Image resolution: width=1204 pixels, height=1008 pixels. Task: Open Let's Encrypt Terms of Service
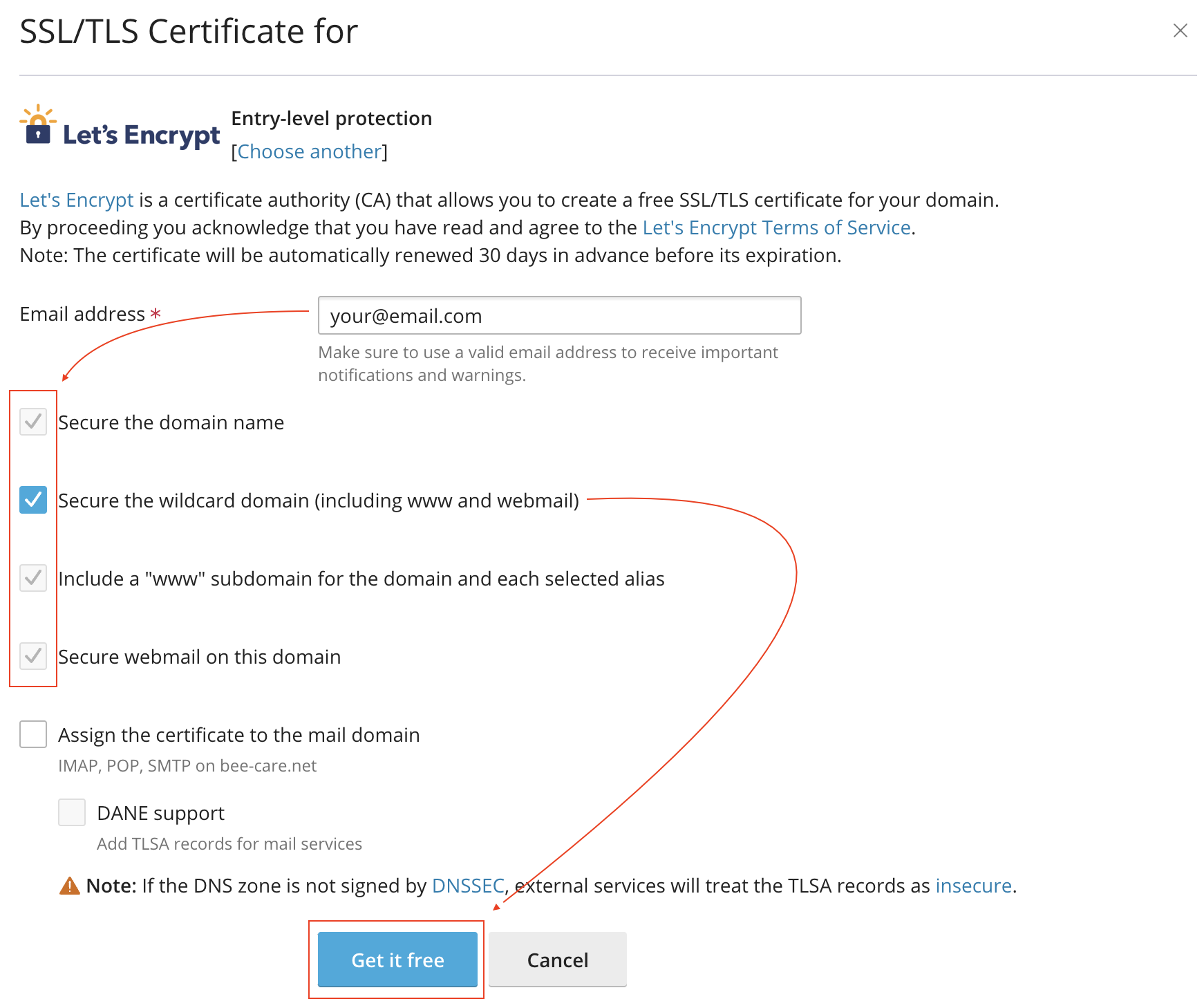(776, 227)
